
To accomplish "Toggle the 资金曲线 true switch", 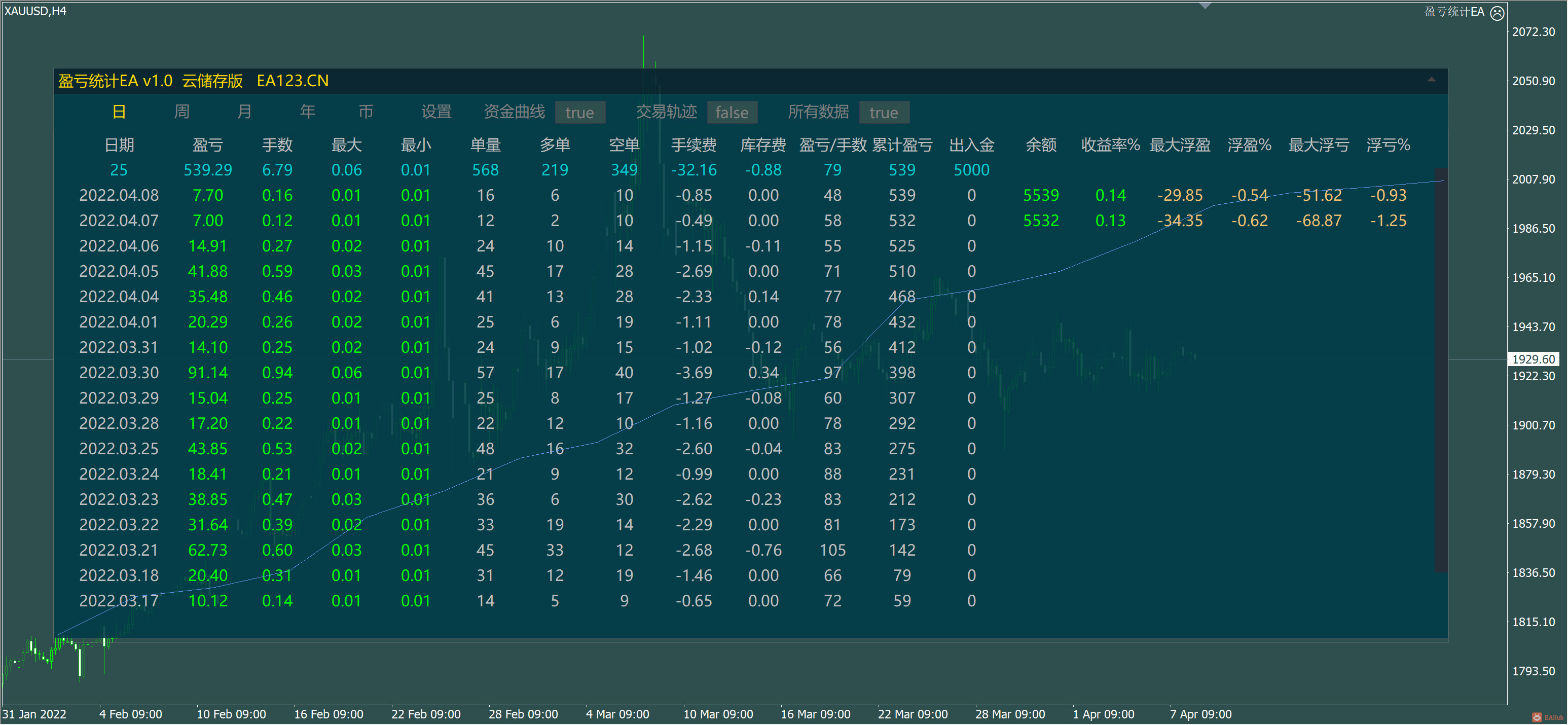I will [579, 113].
